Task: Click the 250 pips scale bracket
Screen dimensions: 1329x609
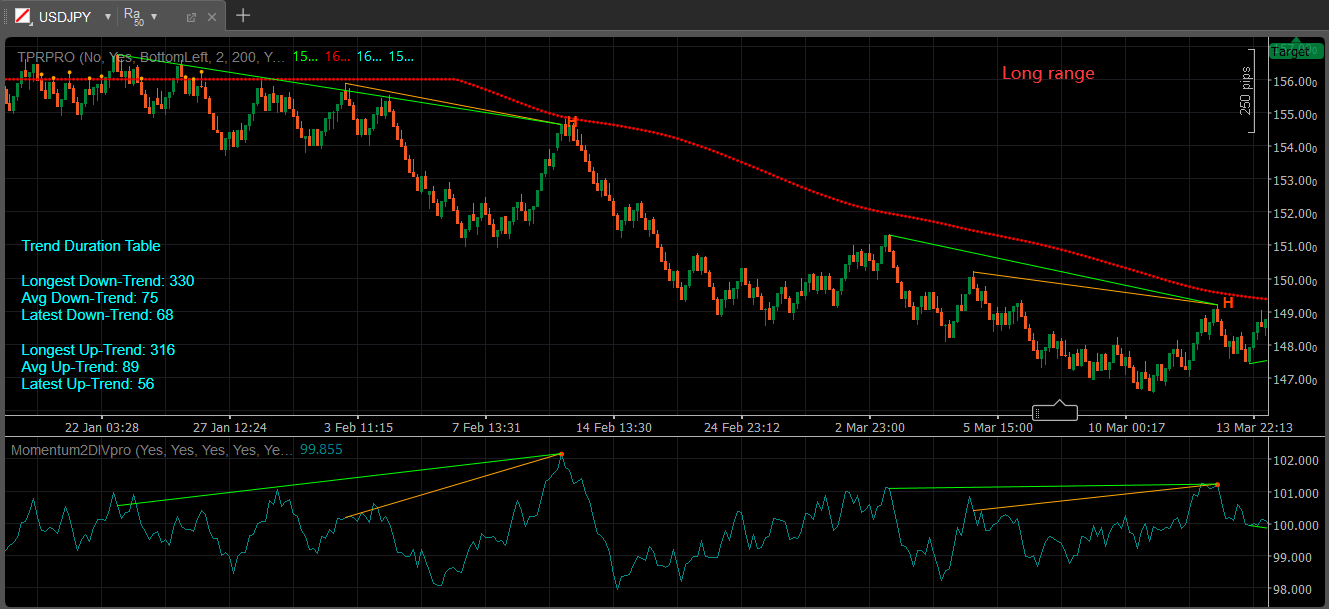Action: 1246,91
